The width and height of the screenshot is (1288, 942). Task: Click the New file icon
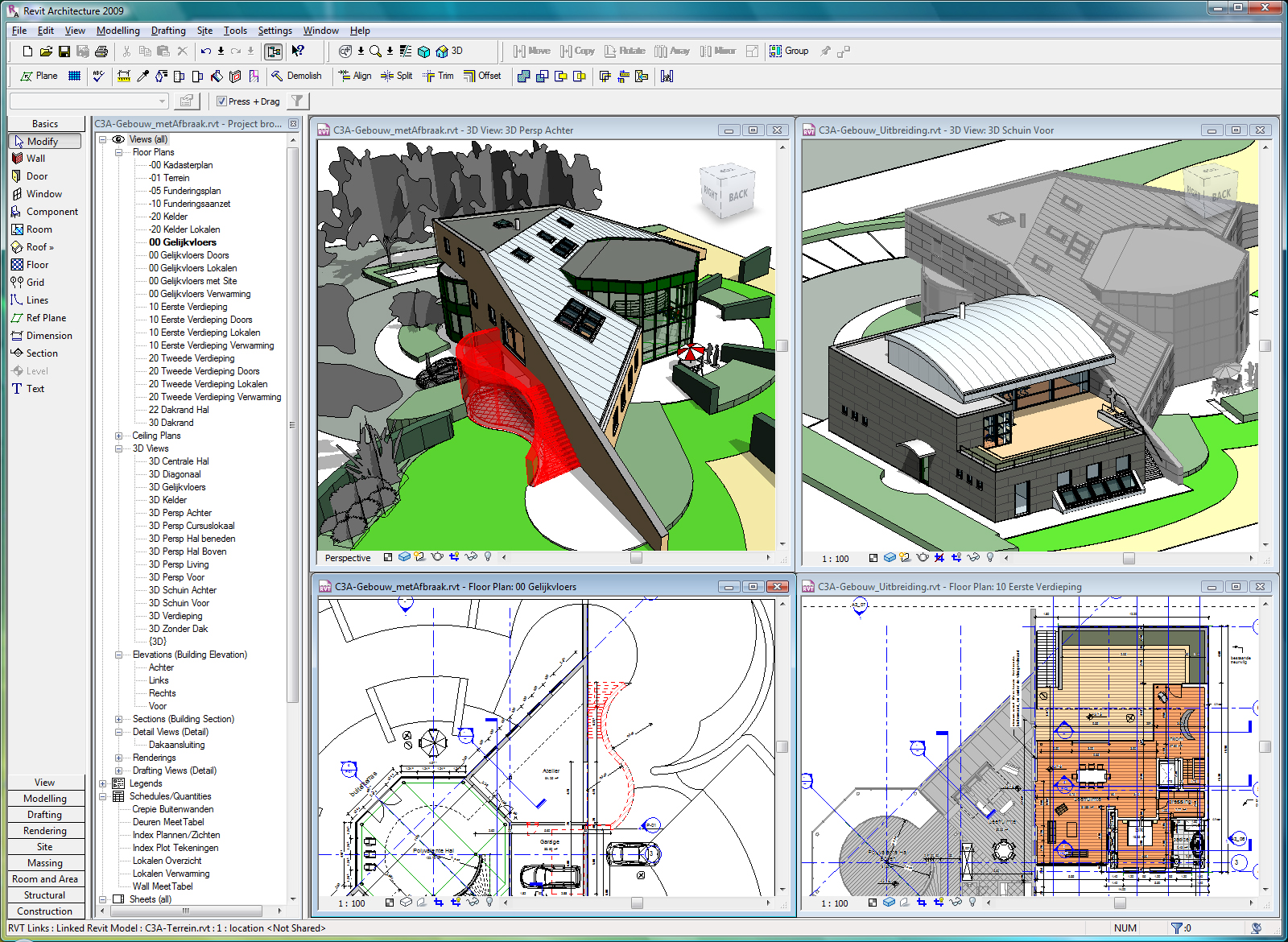tap(27, 51)
